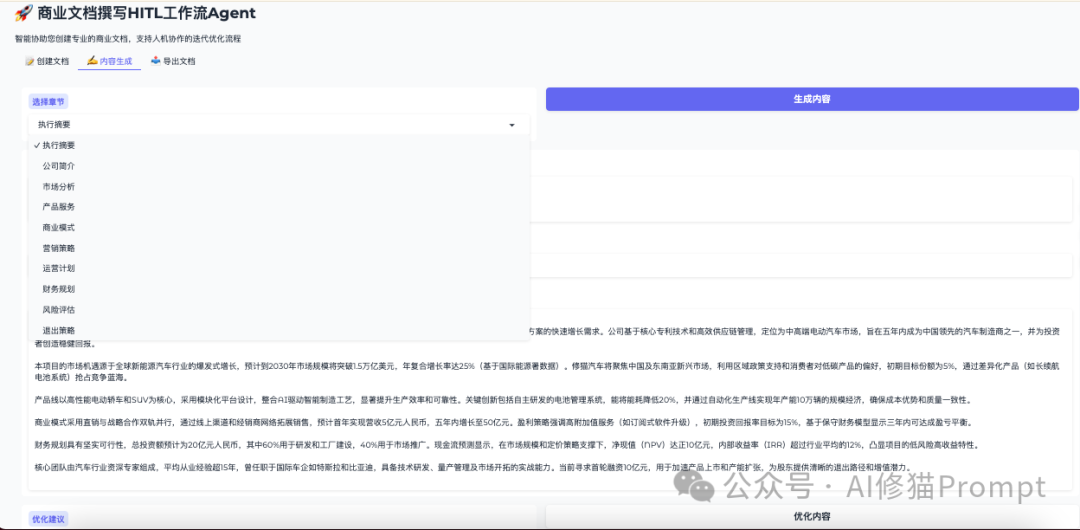
Task: Click the paragraph starting 本项目的市场机遇
Action: [548, 372]
